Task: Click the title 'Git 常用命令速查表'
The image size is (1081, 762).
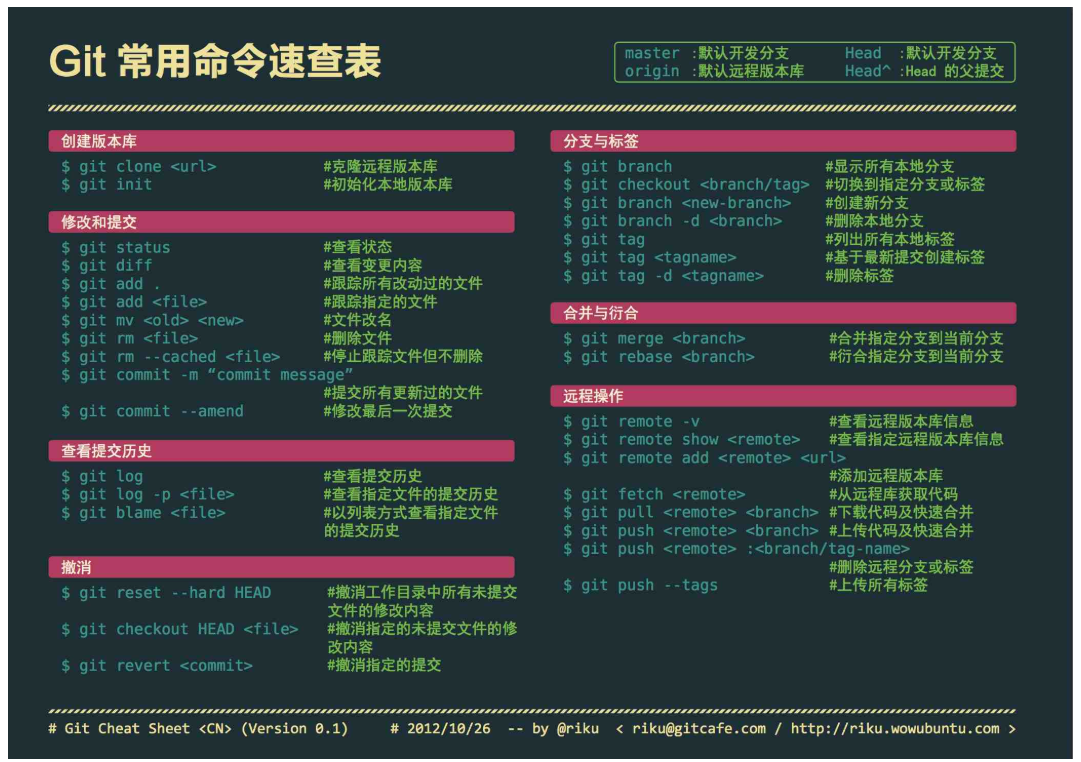Action: (x=214, y=61)
